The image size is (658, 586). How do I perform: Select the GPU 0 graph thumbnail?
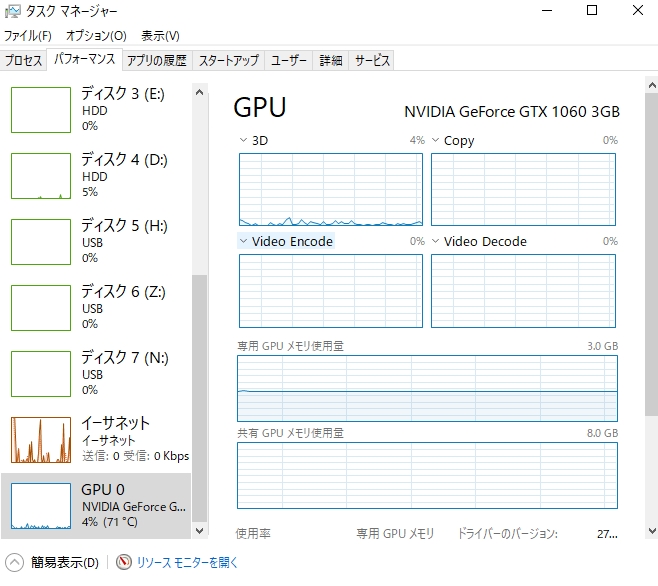41,506
